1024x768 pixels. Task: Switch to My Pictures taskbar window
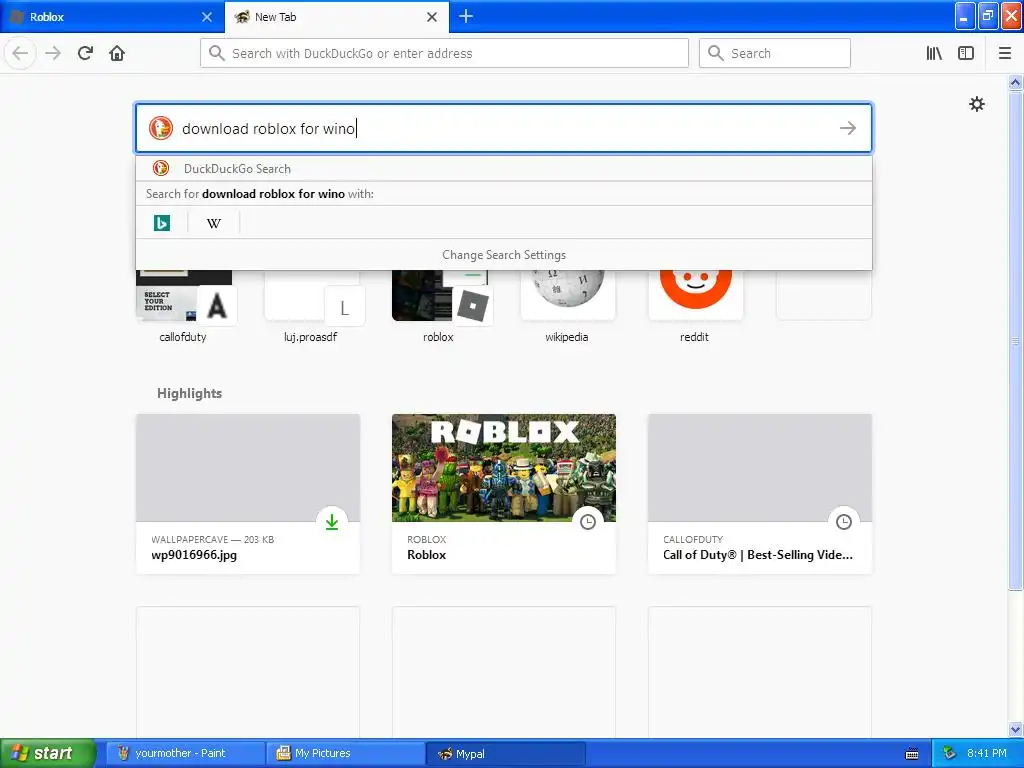[x=345, y=753]
